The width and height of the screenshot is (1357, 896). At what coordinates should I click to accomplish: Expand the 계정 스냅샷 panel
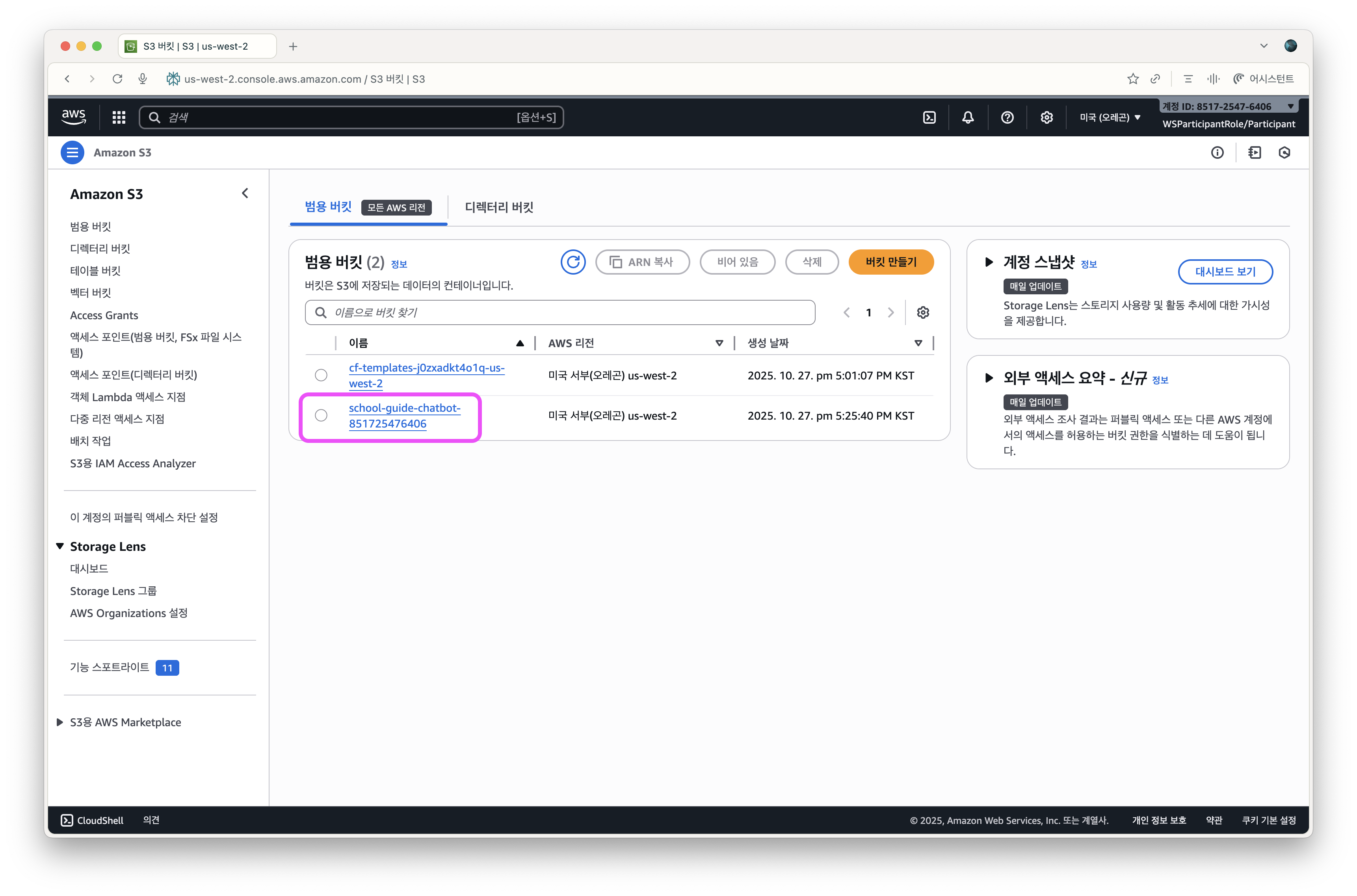[989, 262]
